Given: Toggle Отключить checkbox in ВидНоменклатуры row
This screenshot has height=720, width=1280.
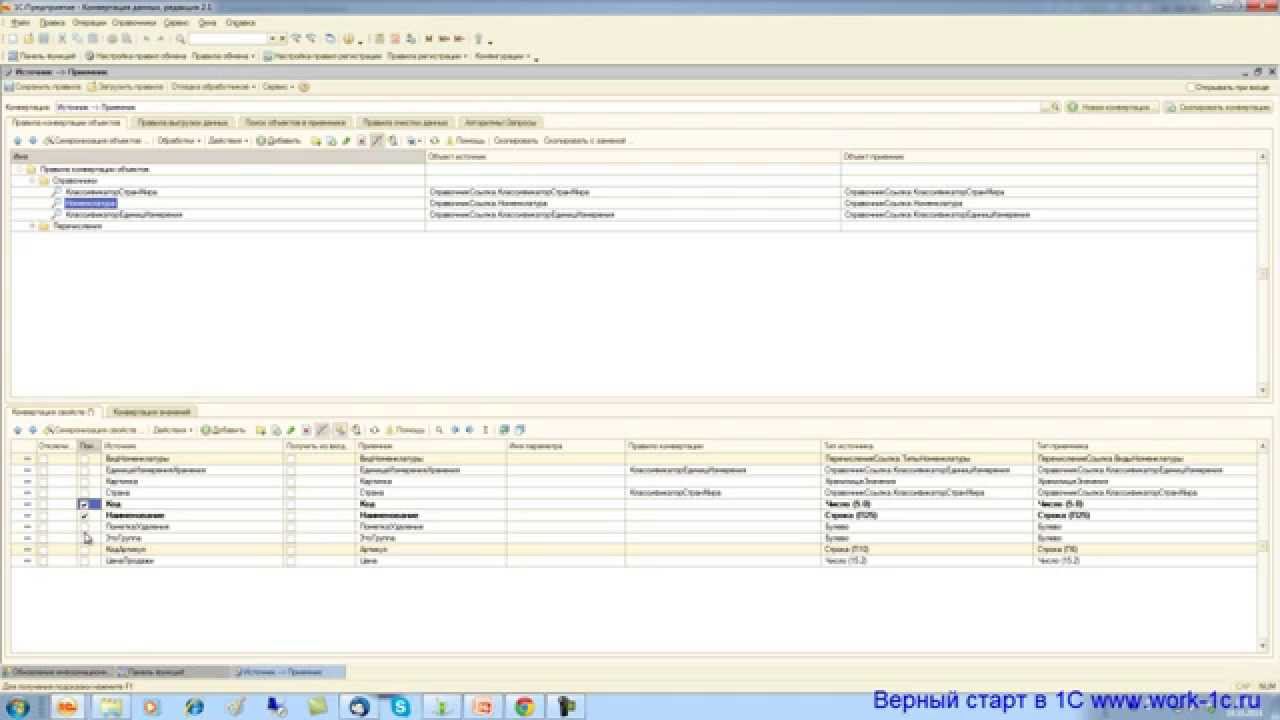Looking at the screenshot, I should (43, 459).
